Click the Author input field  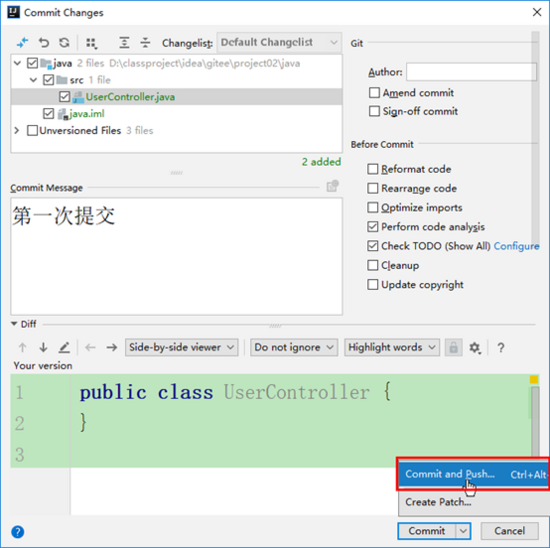471,72
